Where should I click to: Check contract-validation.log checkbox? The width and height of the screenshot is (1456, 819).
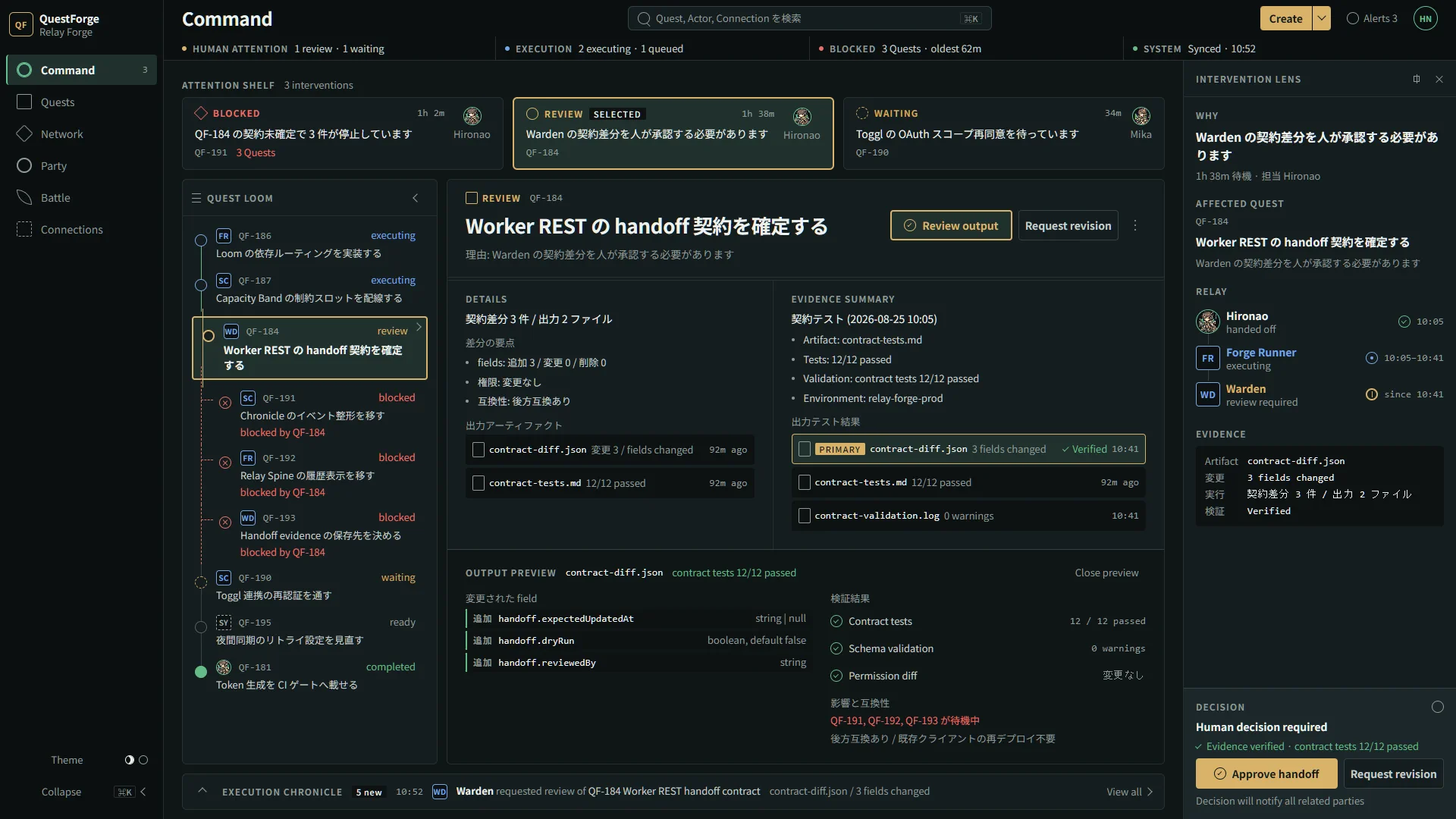(x=805, y=516)
